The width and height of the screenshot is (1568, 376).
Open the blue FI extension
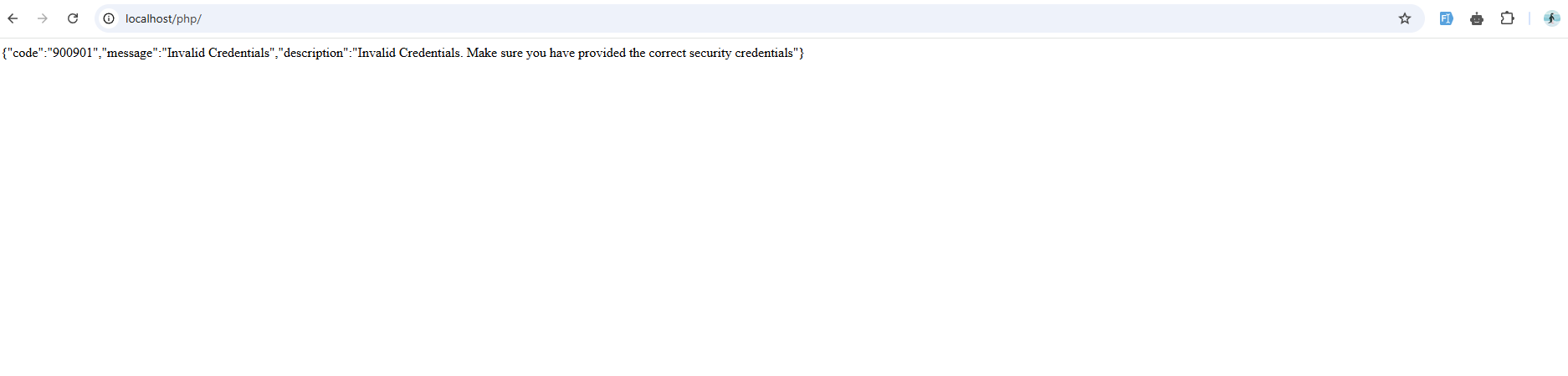pos(1446,18)
